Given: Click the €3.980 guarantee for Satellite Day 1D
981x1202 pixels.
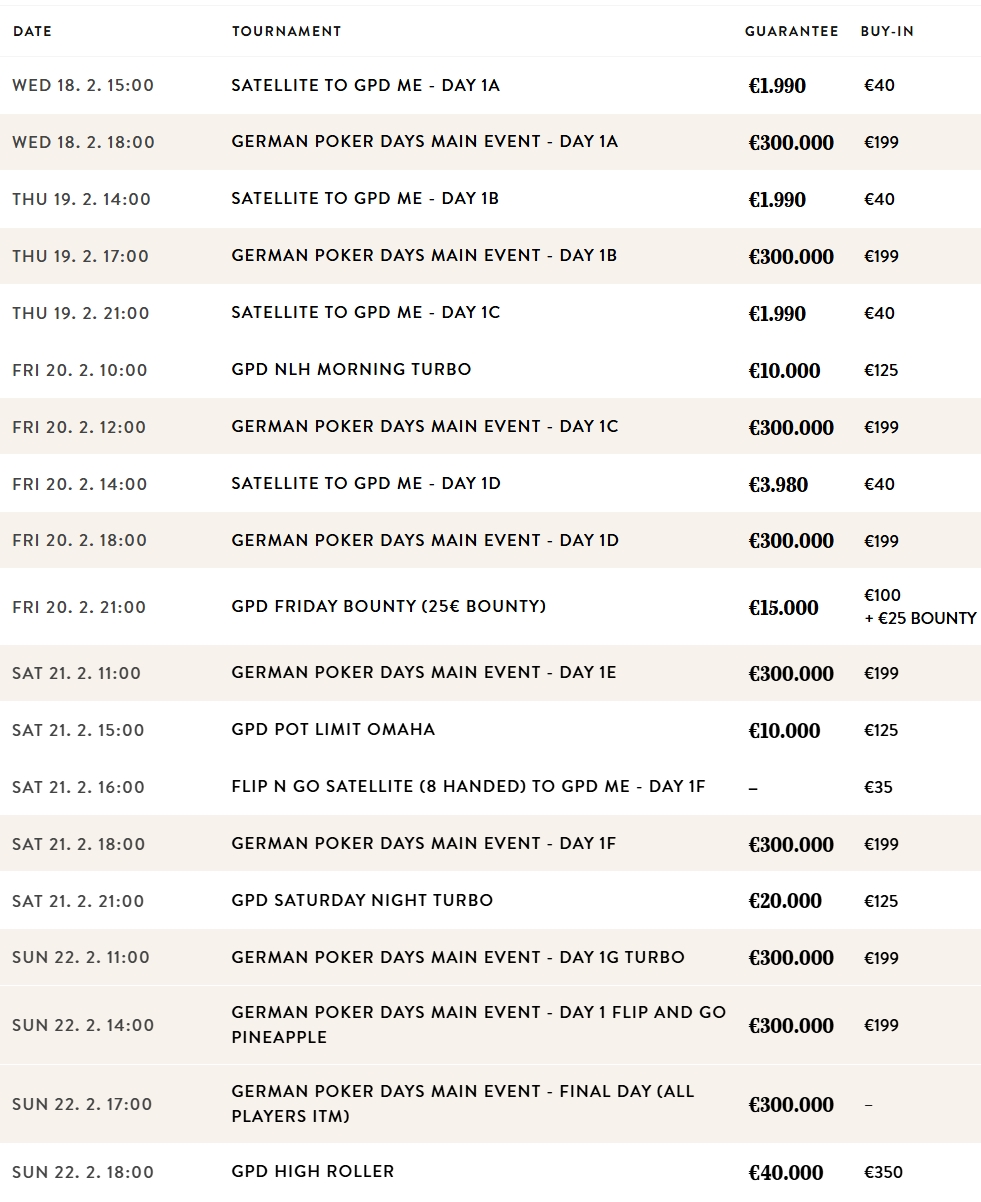Looking at the screenshot, I should tap(778, 484).
